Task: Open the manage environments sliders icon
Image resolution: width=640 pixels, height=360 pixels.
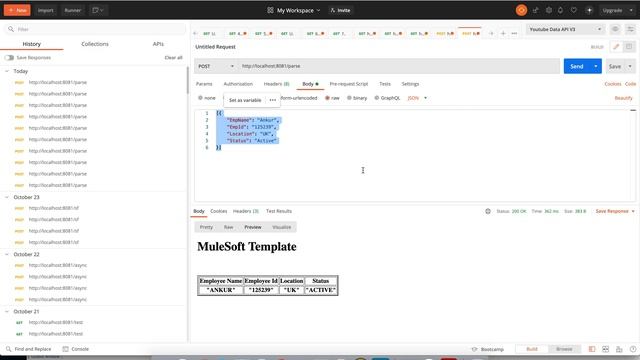Action: pos(631,29)
